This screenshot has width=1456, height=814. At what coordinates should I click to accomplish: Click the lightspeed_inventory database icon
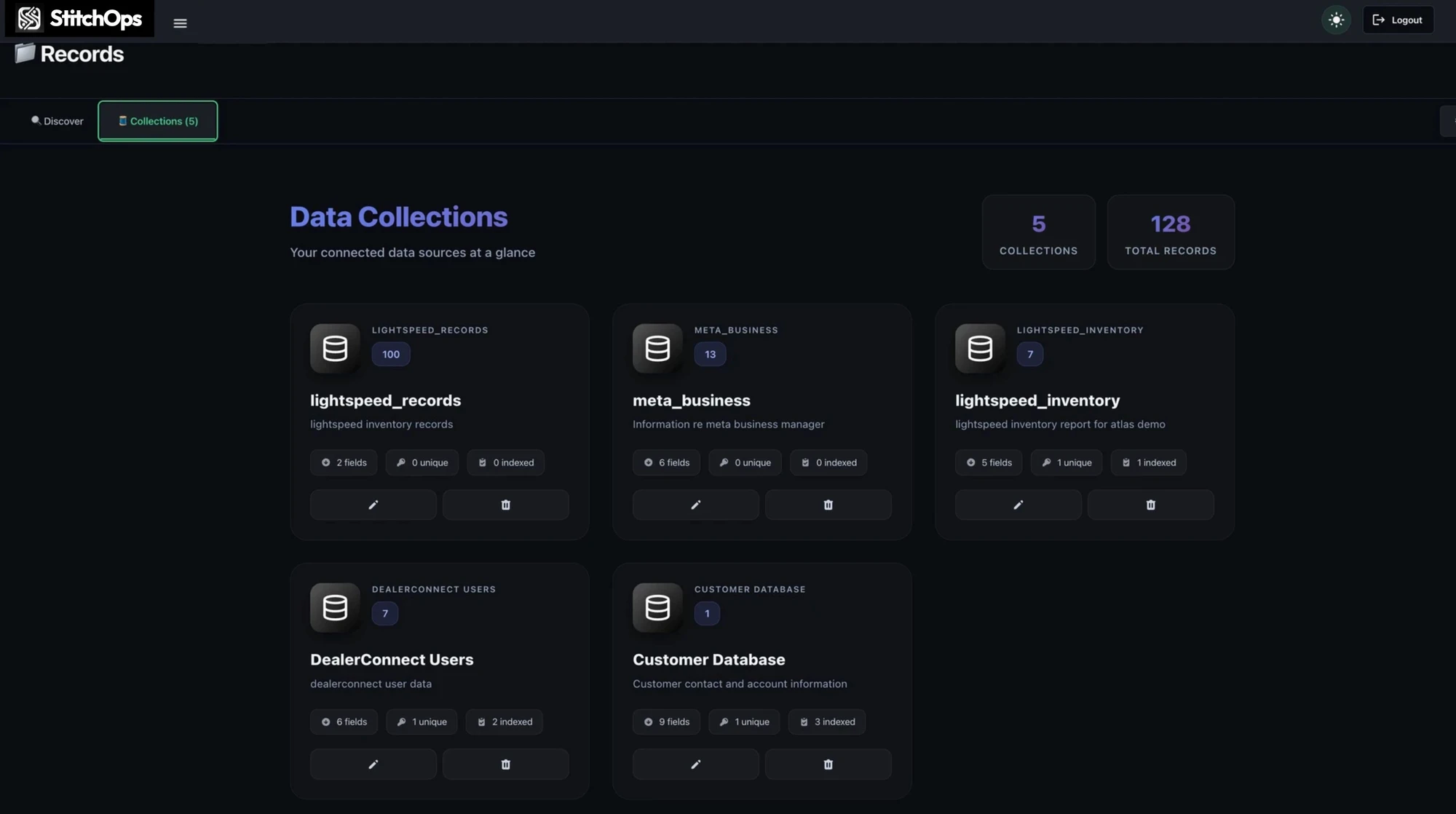click(x=980, y=349)
